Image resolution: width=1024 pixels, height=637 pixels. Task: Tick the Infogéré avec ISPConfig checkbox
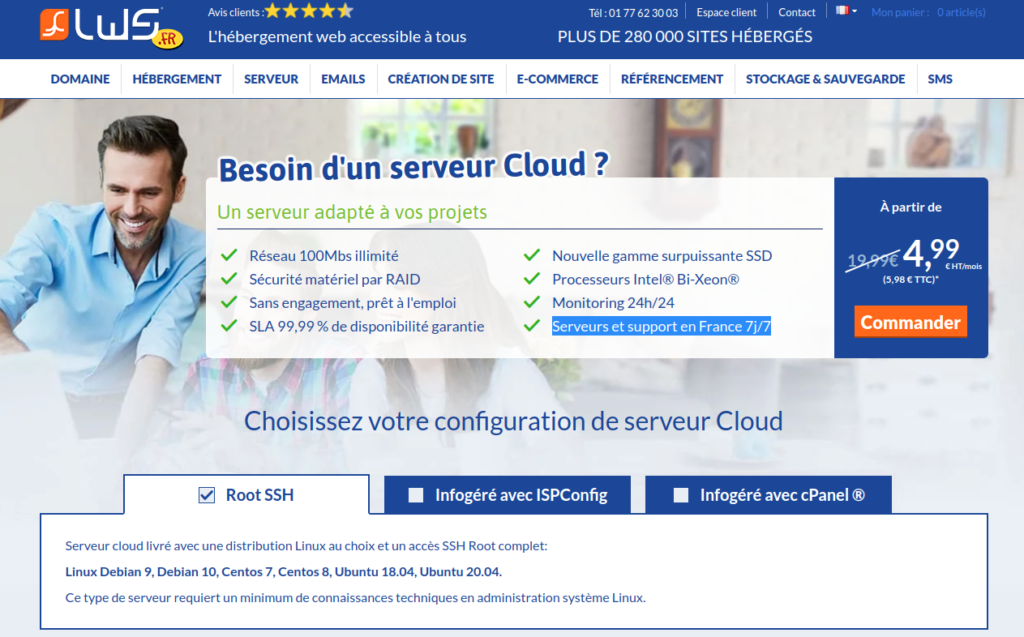point(416,495)
